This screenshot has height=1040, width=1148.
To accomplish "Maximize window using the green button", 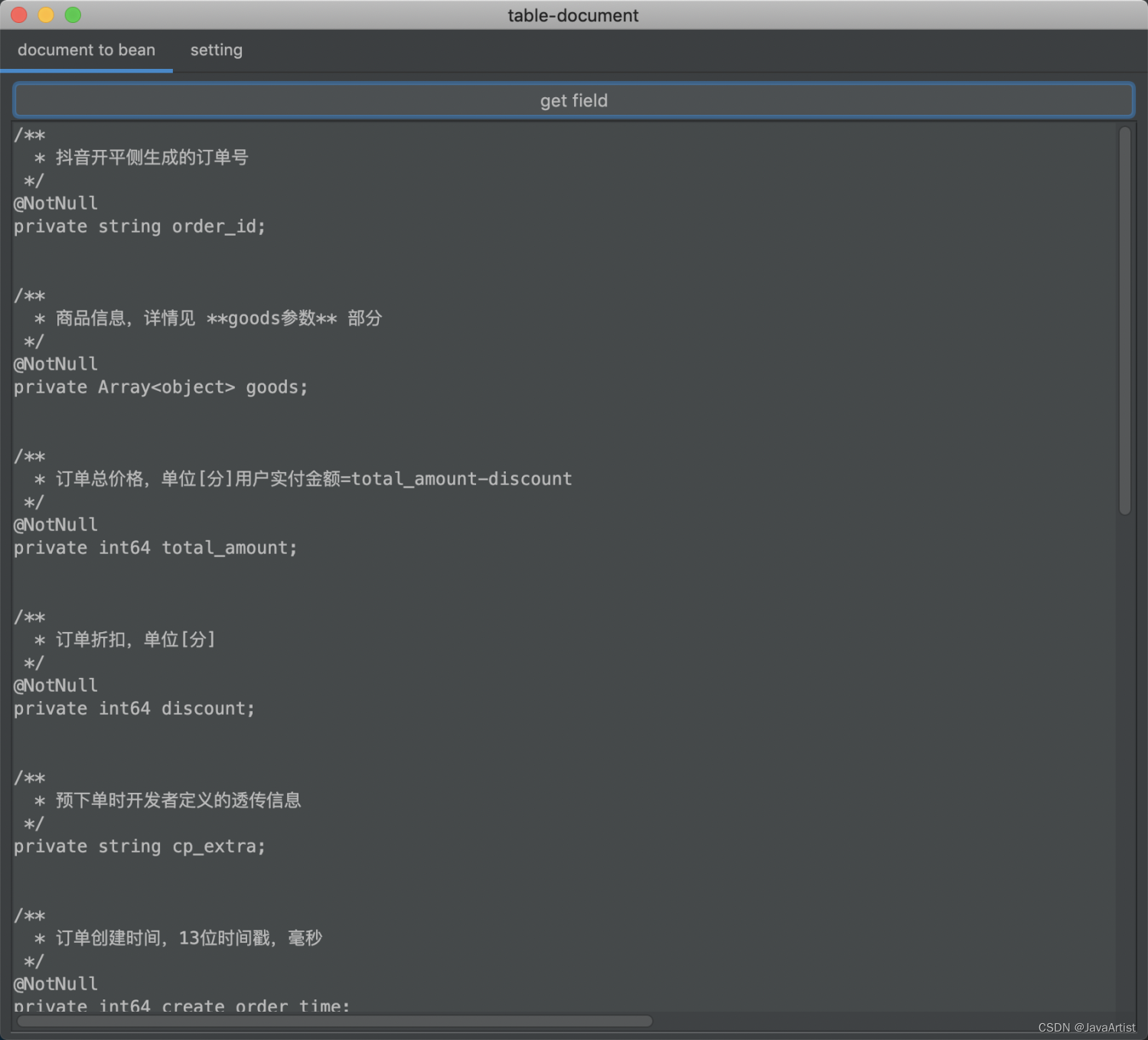I will 73,15.
